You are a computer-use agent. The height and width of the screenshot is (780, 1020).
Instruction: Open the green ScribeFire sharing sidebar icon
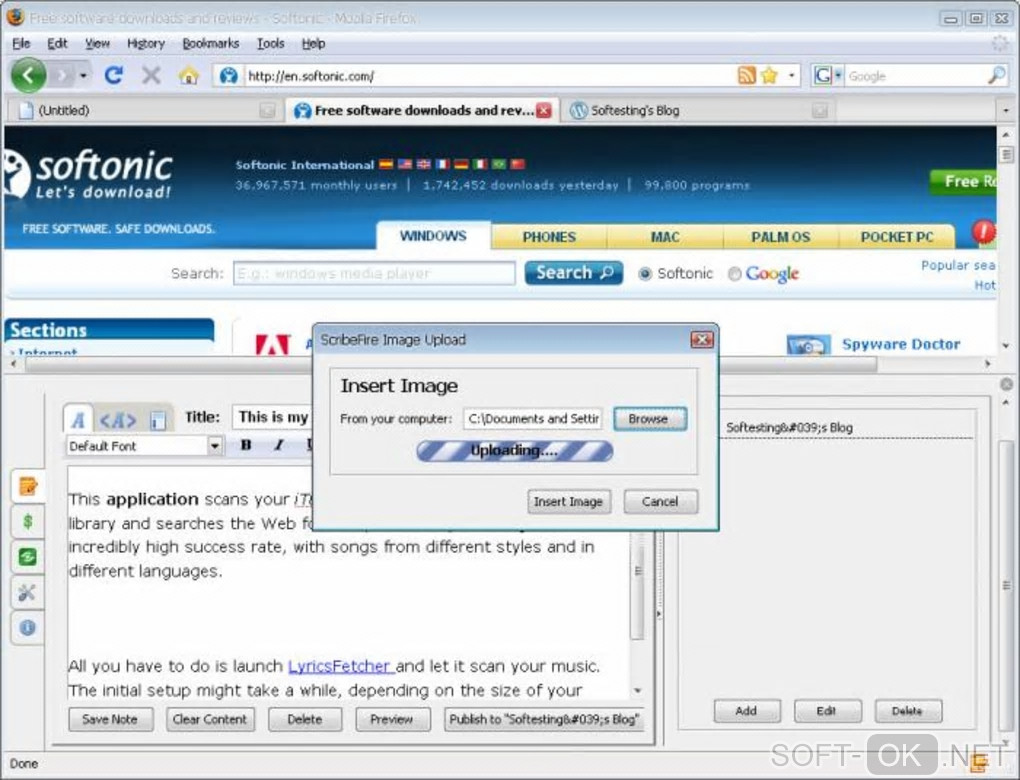tap(27, 557)
